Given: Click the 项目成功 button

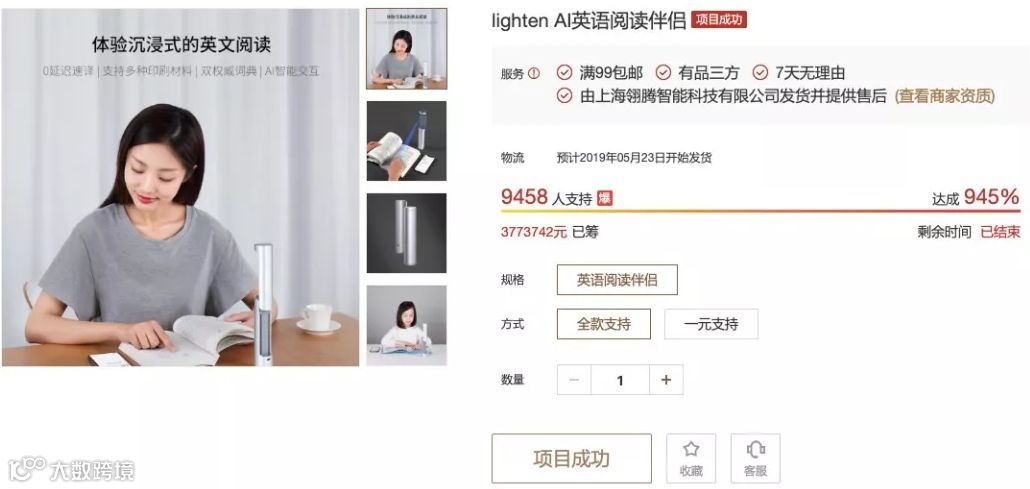Looking at the screenshot, I should click(x=571, y=459).
